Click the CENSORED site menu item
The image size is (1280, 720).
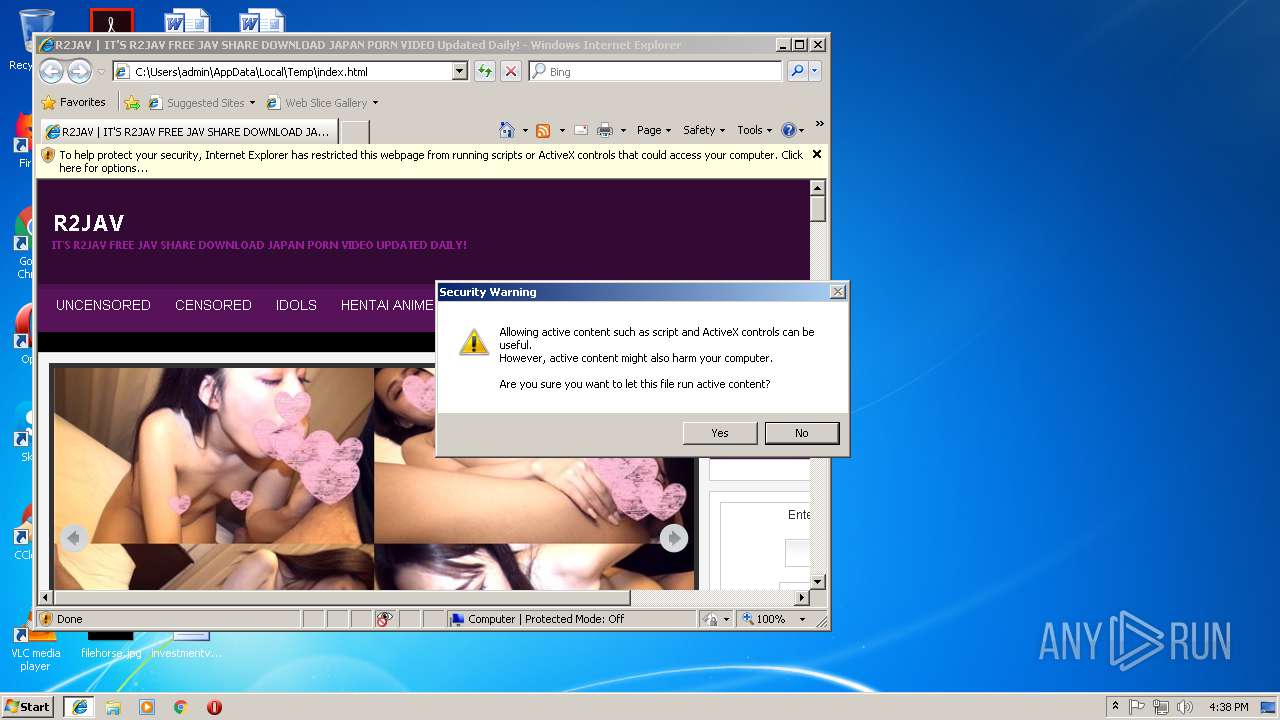[213, 305]
